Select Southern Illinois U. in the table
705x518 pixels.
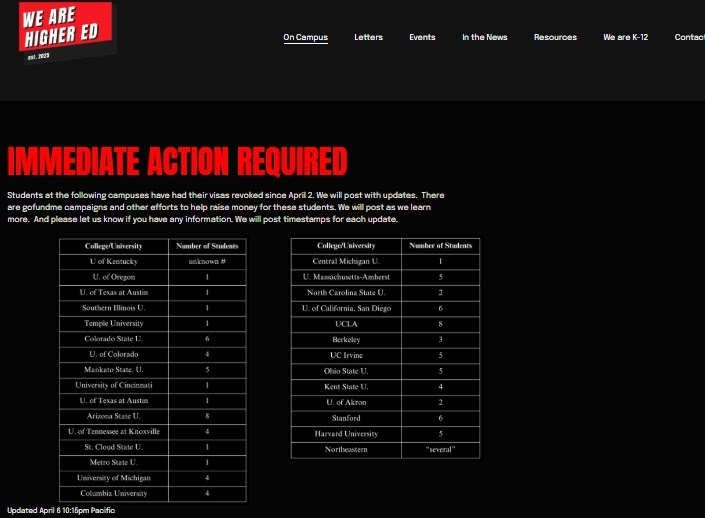coord(114,308)
